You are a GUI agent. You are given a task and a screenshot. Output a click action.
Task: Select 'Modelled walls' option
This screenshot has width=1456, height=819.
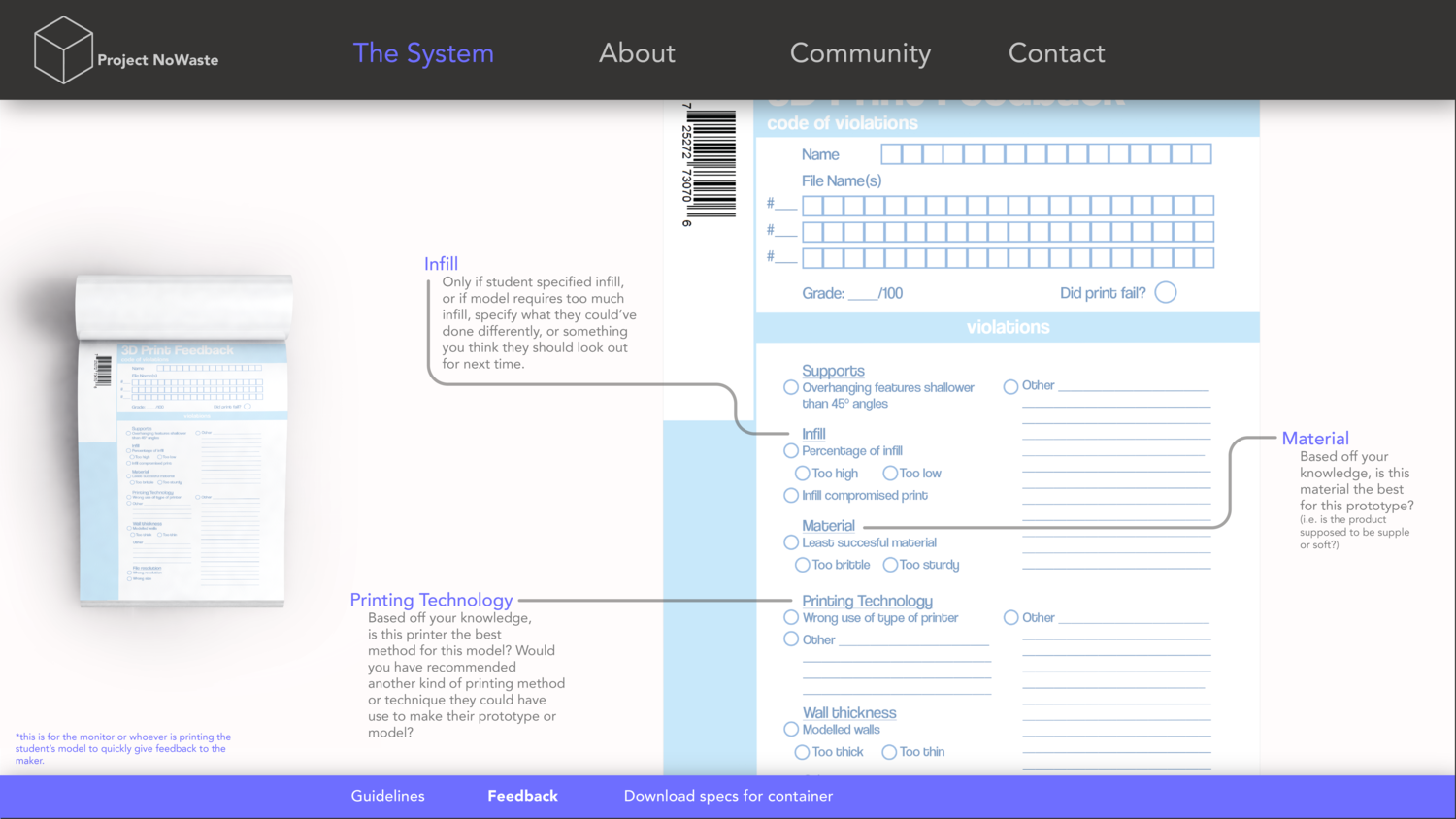(791, 729)
